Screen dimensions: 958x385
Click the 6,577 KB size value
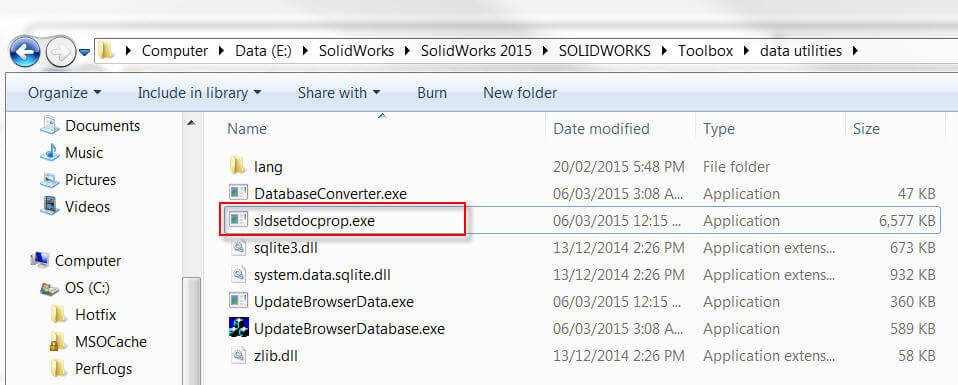coord(907,221)
